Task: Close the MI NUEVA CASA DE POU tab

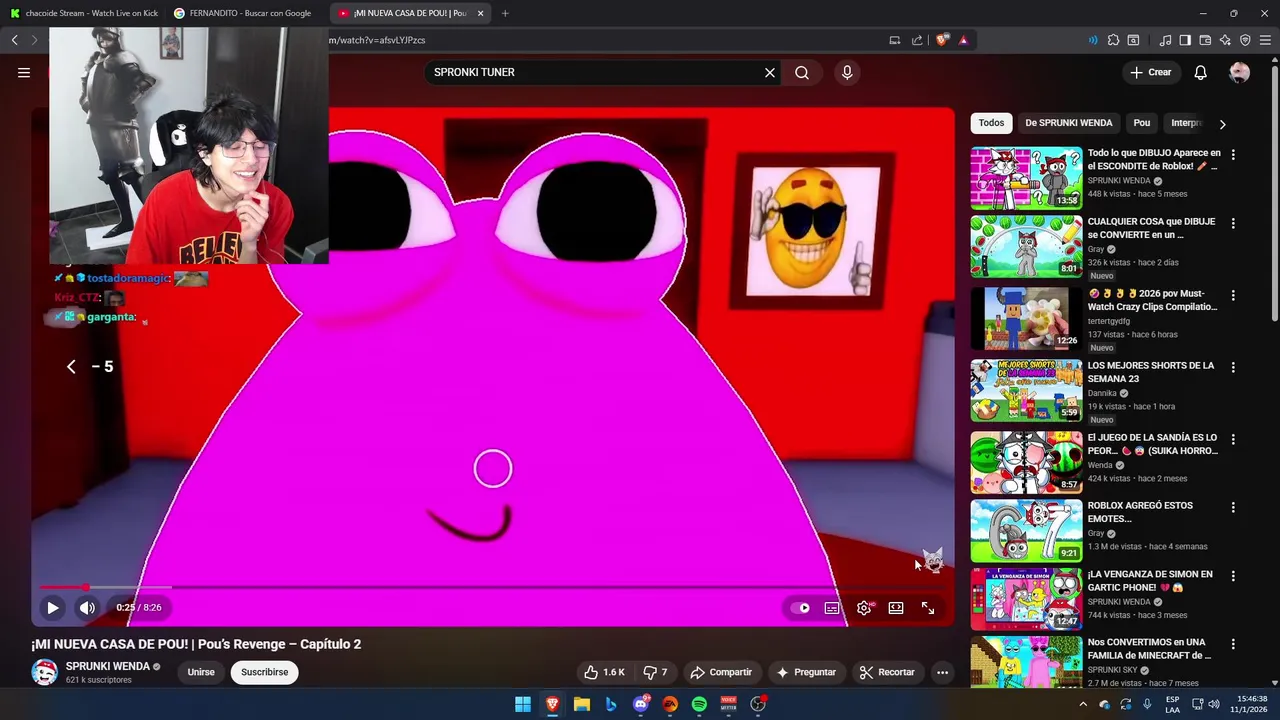Action: pyautogui.click(x=480, y=13)
